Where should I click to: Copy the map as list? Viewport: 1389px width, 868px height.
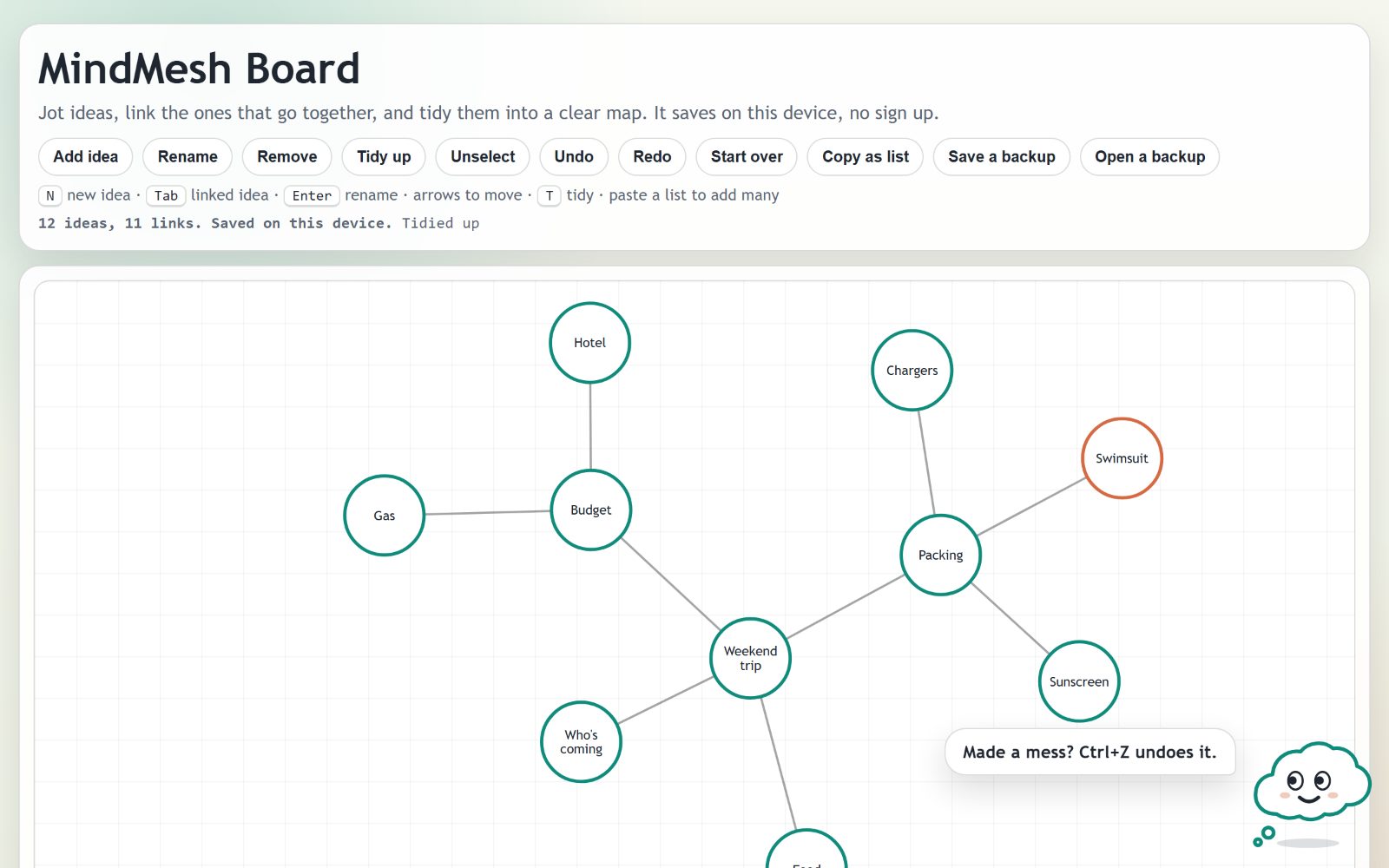pos(866,157)
